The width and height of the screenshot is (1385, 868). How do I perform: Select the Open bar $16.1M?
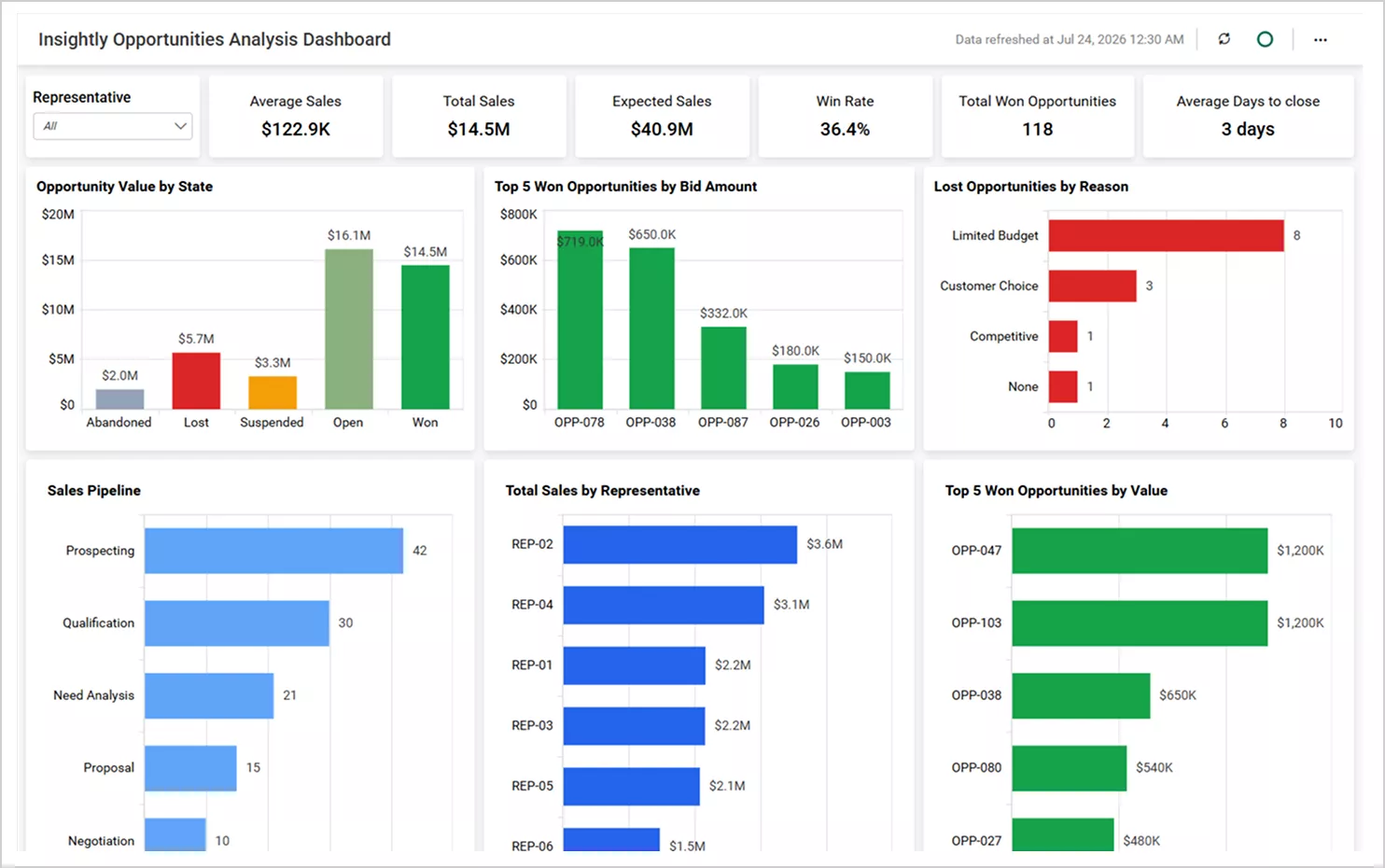click(349, 329)
